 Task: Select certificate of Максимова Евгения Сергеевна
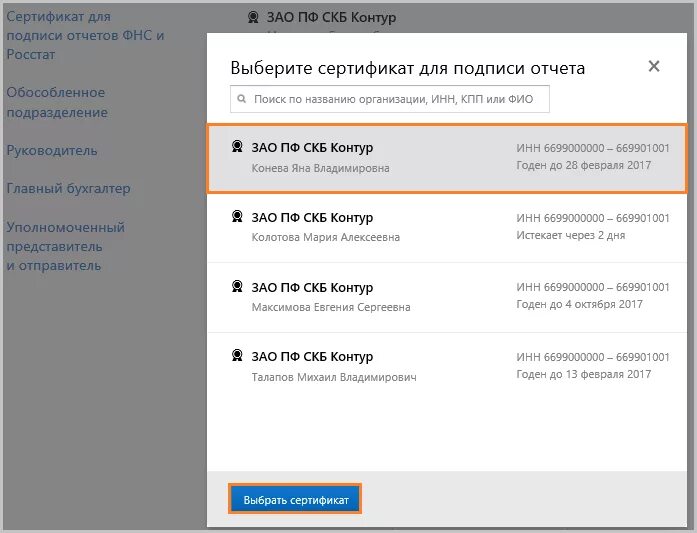[x=447, y=297]
